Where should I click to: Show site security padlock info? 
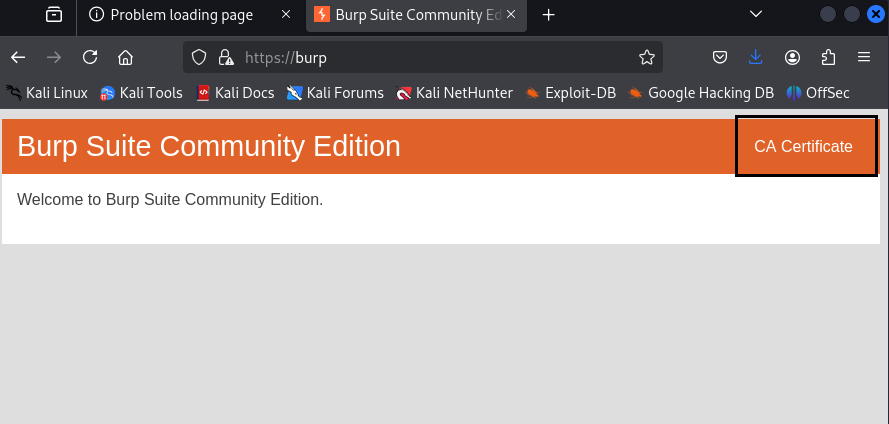226,57
